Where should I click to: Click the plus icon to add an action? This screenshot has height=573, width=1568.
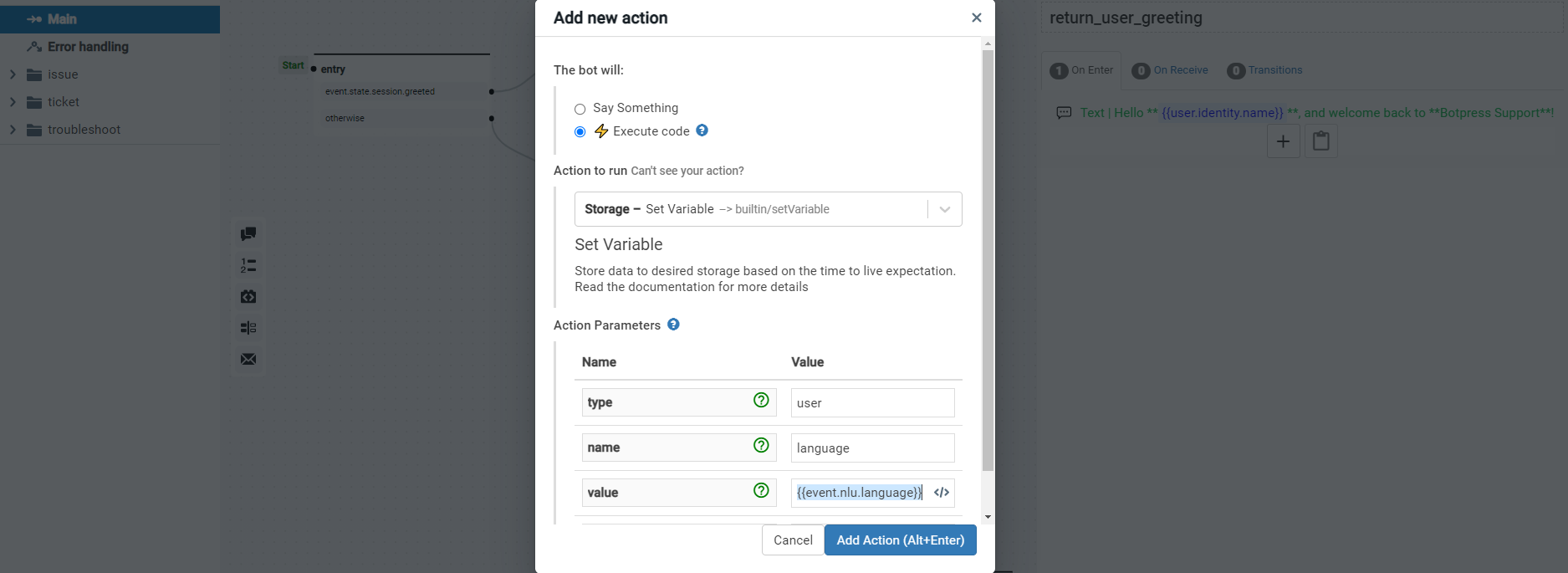[1283, 141]
